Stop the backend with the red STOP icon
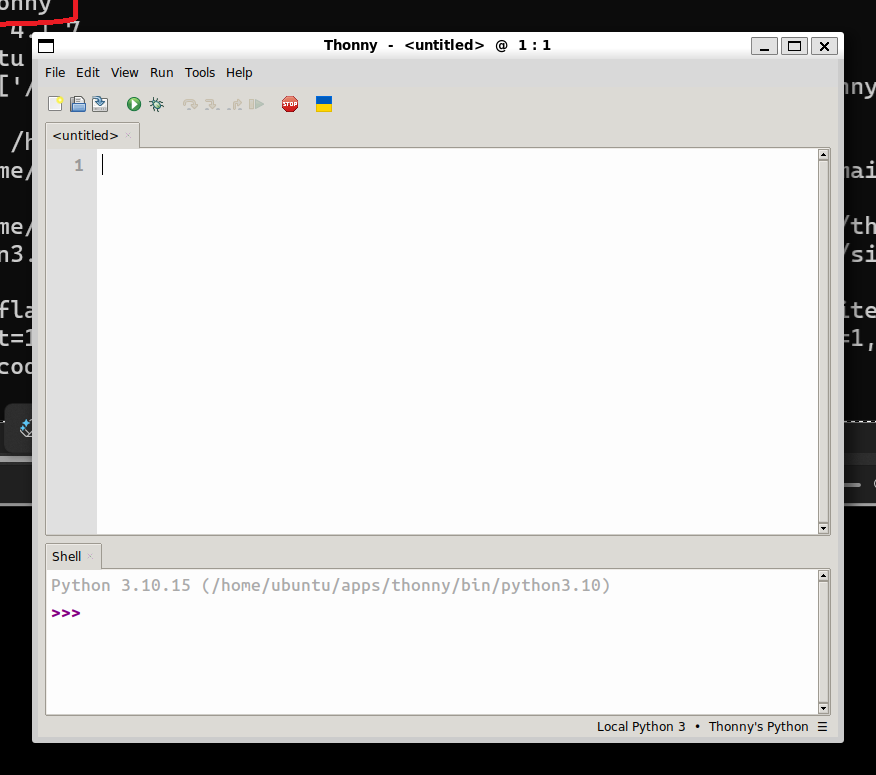This screenshot has width=876, height=775. point(290,104)
